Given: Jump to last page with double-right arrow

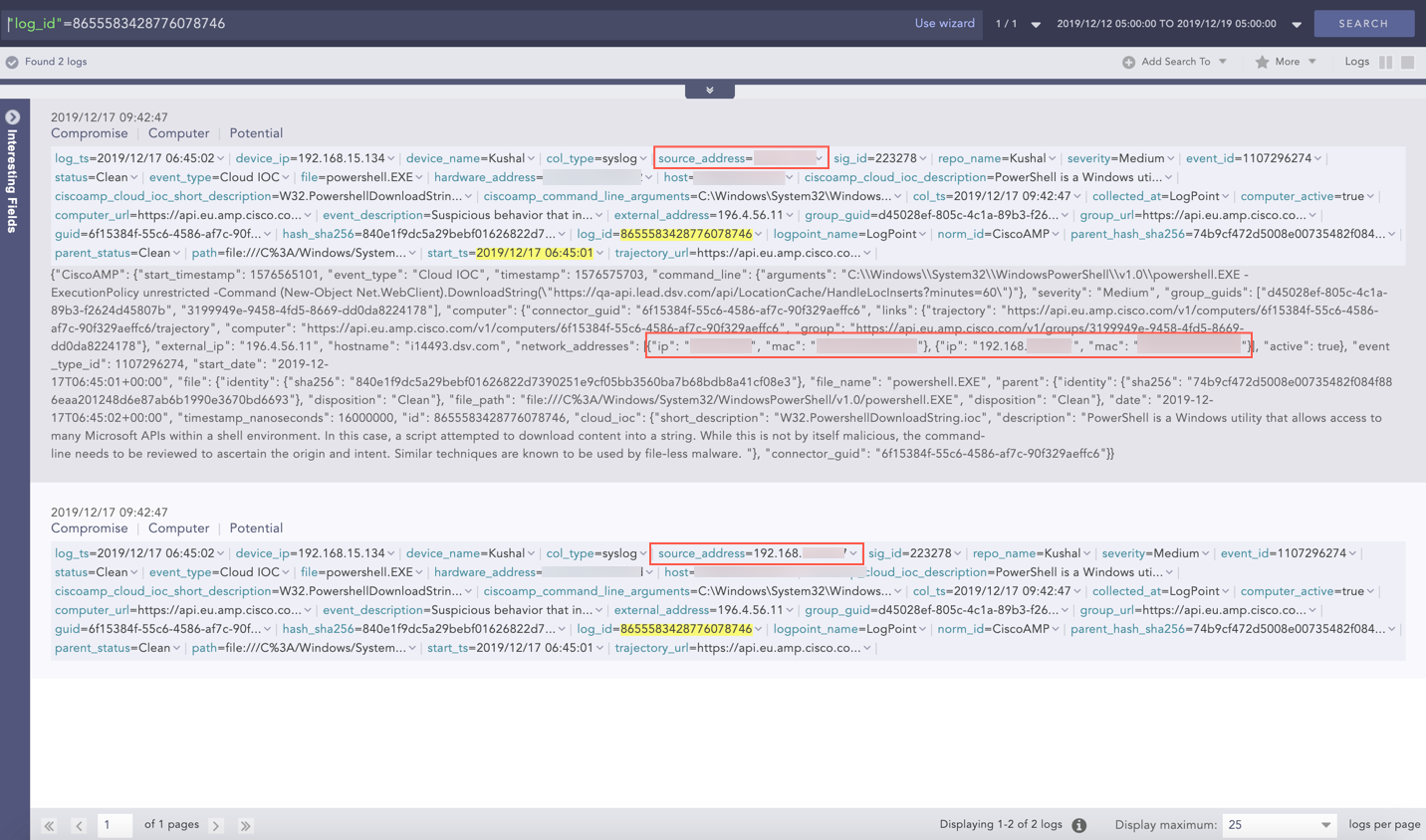Looking at the screenshot, I should click(245, 825).
